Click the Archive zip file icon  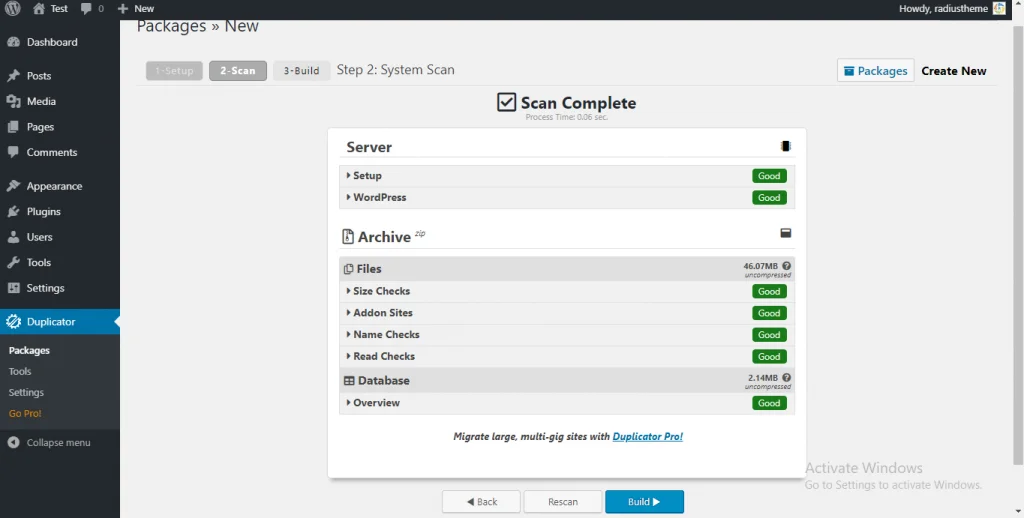pos(348,236)
